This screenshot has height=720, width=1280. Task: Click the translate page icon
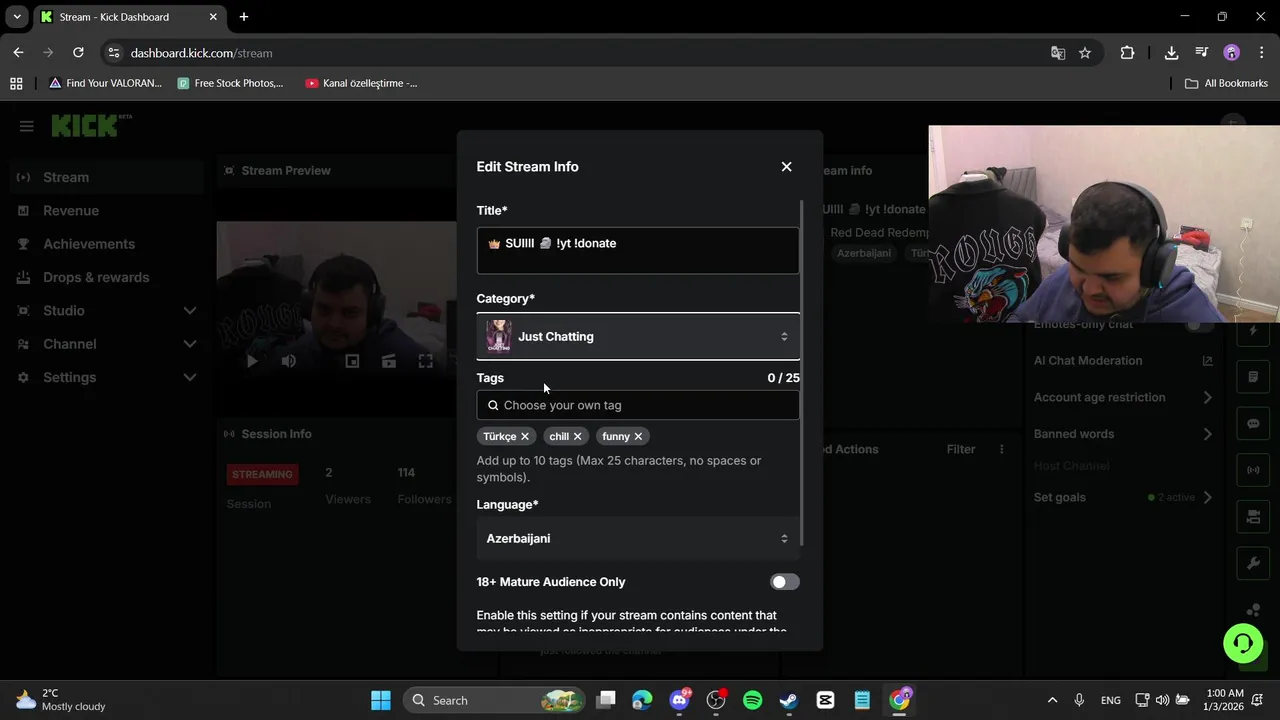1058,53
